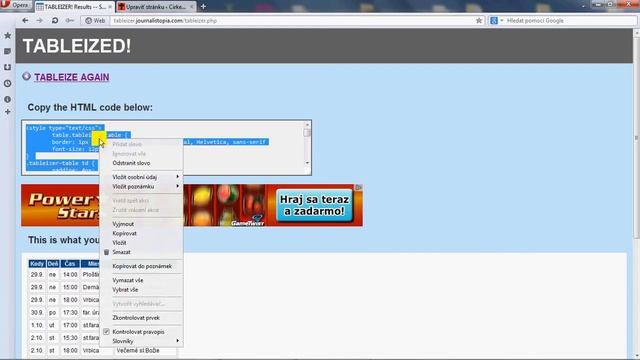Choose Kopírovat in the context menu
This screenshot has height=360, width=640.
point(141,233)
